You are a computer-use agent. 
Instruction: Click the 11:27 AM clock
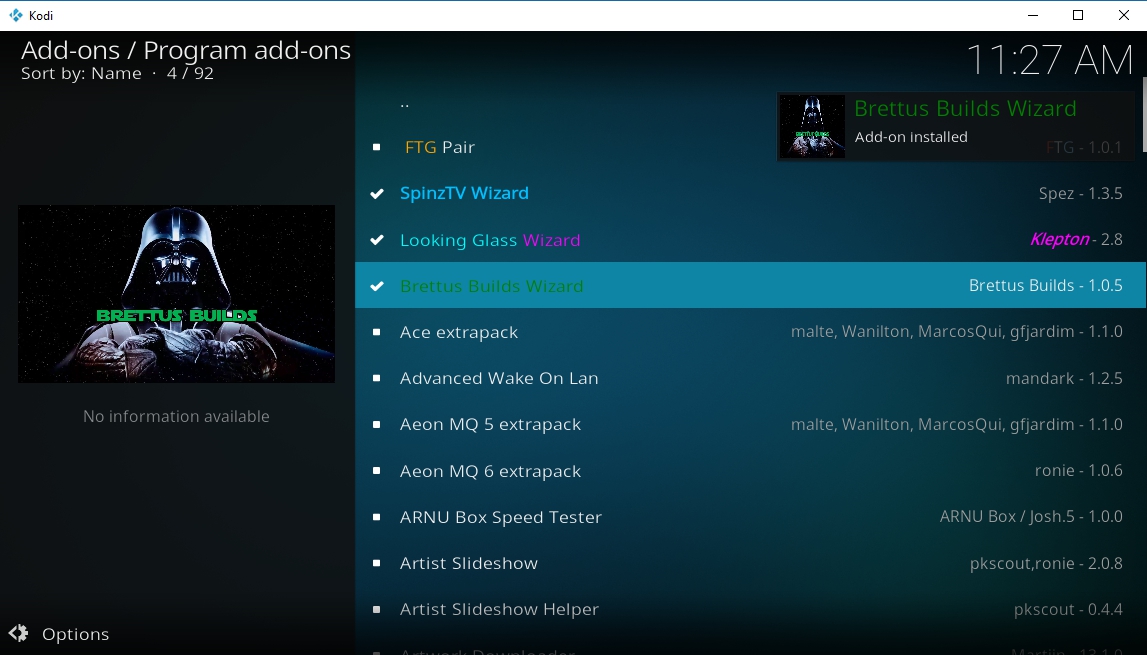[1050, 59]
